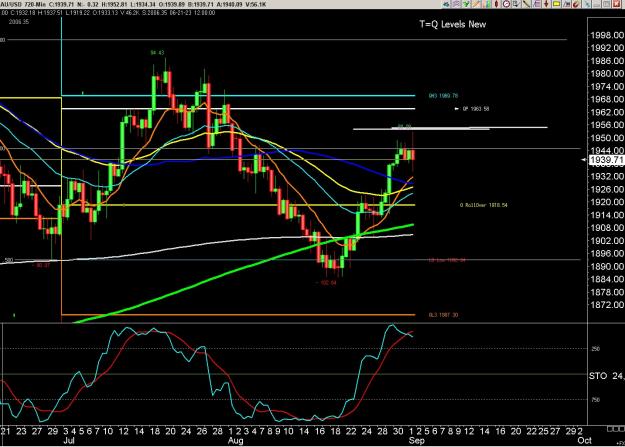Click the 1956.00 price axis label

607,125
